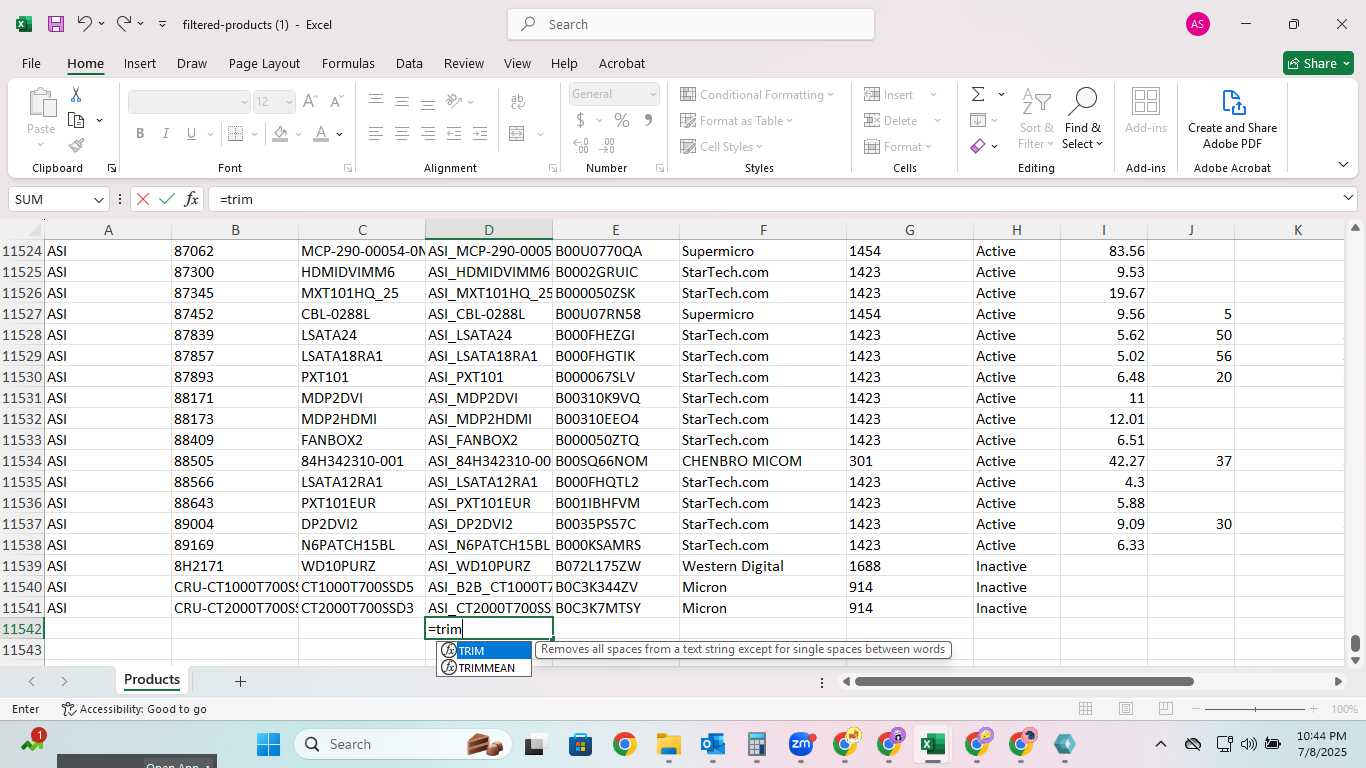Click Increase Font Size icon
The width and height of the screenshot is (1366, 768).
pyautogui.click(x=310, y=101)
